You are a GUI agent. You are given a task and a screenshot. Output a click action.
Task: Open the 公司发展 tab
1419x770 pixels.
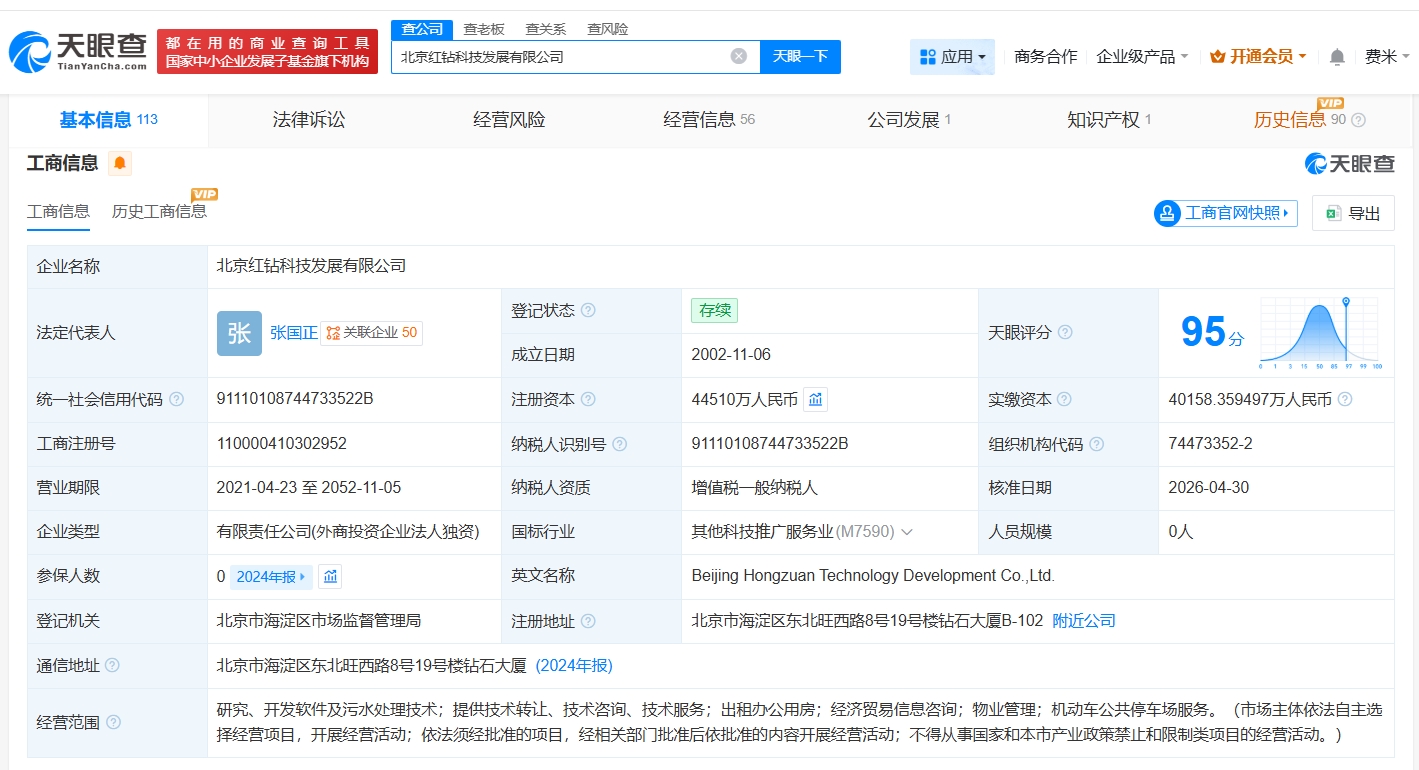click(909, 120)
